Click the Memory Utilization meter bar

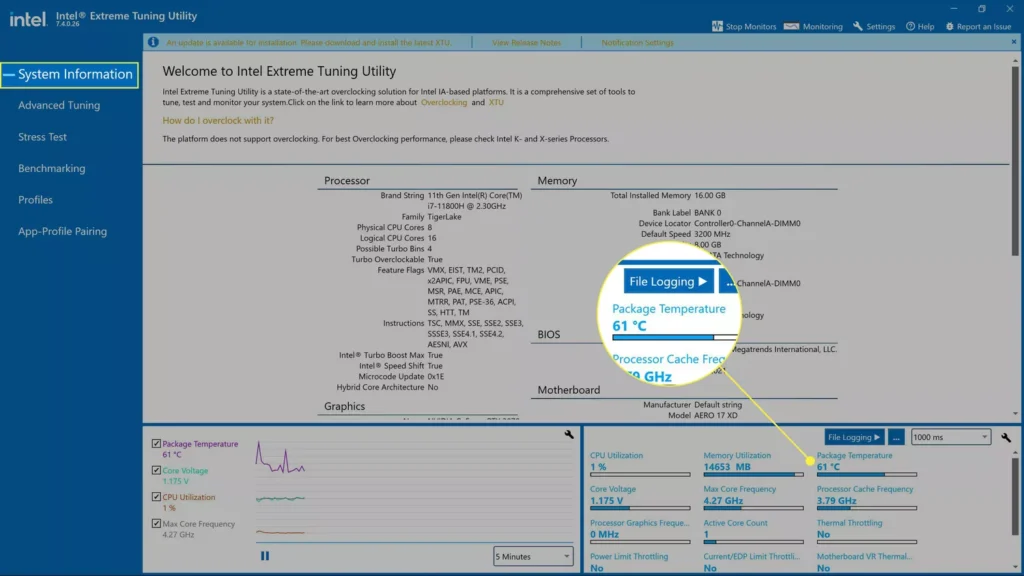[x=753, y=475]
